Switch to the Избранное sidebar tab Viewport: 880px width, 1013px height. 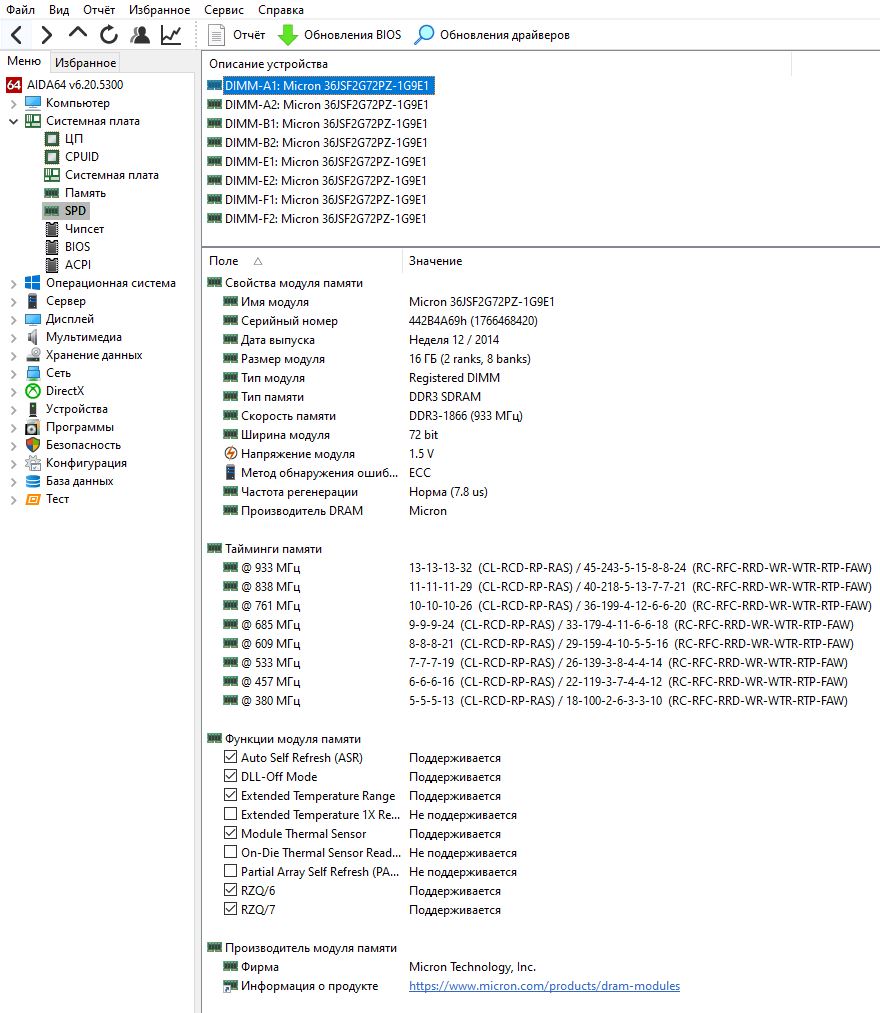click(85, 63)
